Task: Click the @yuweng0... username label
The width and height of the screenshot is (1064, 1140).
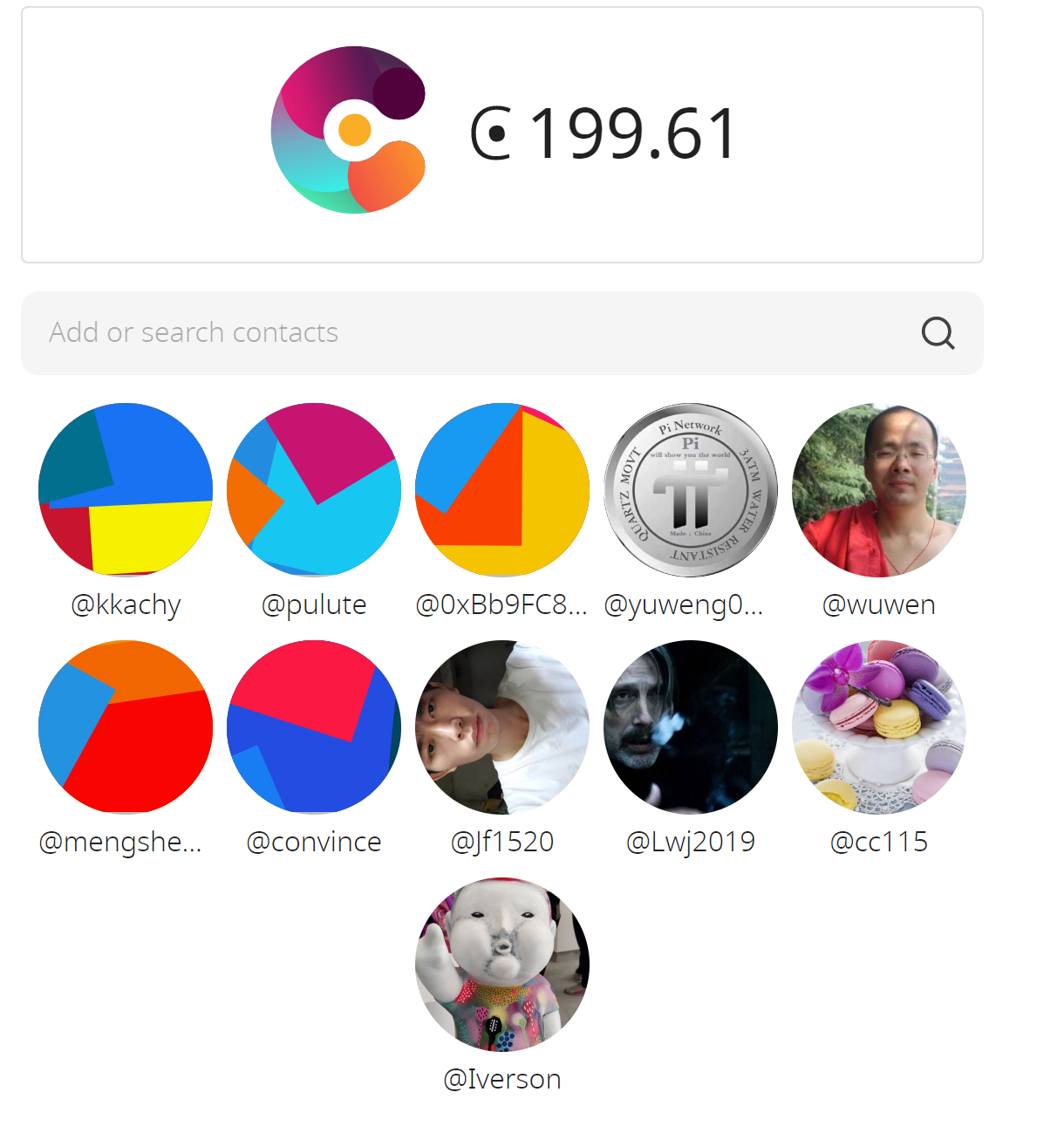Action: (x=684, y=605)
